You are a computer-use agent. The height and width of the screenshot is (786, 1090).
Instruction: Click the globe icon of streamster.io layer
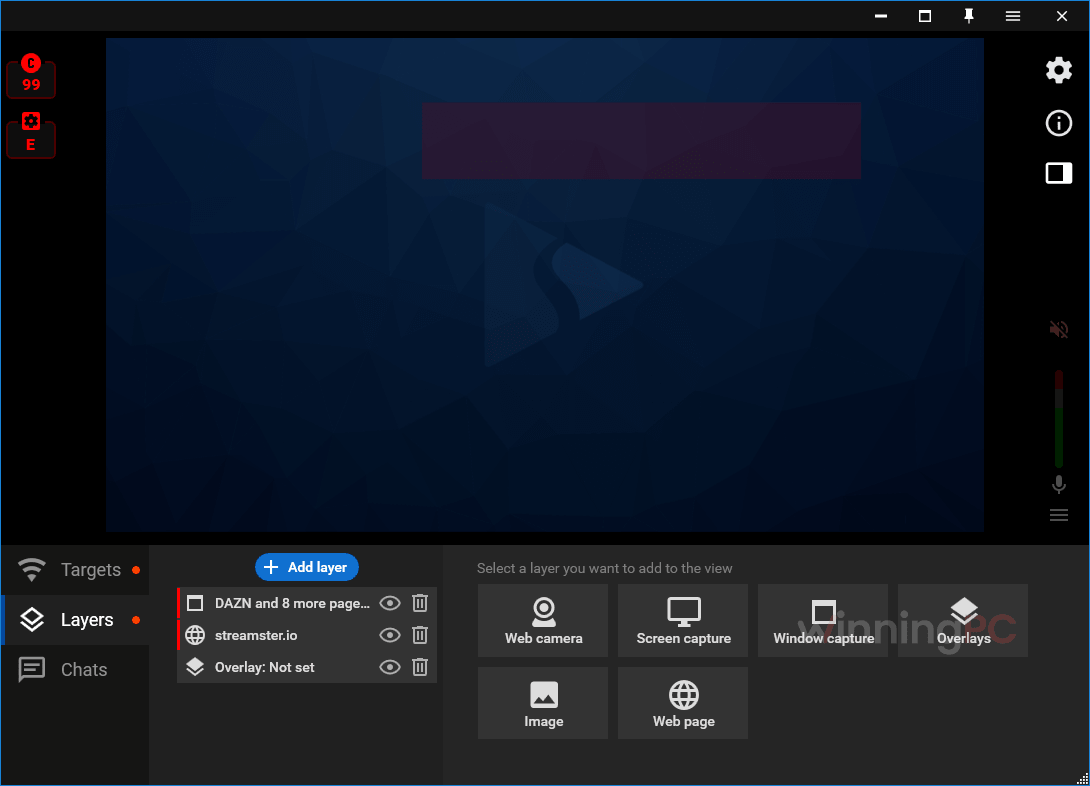pyautogui.click(x=195, y=635)
